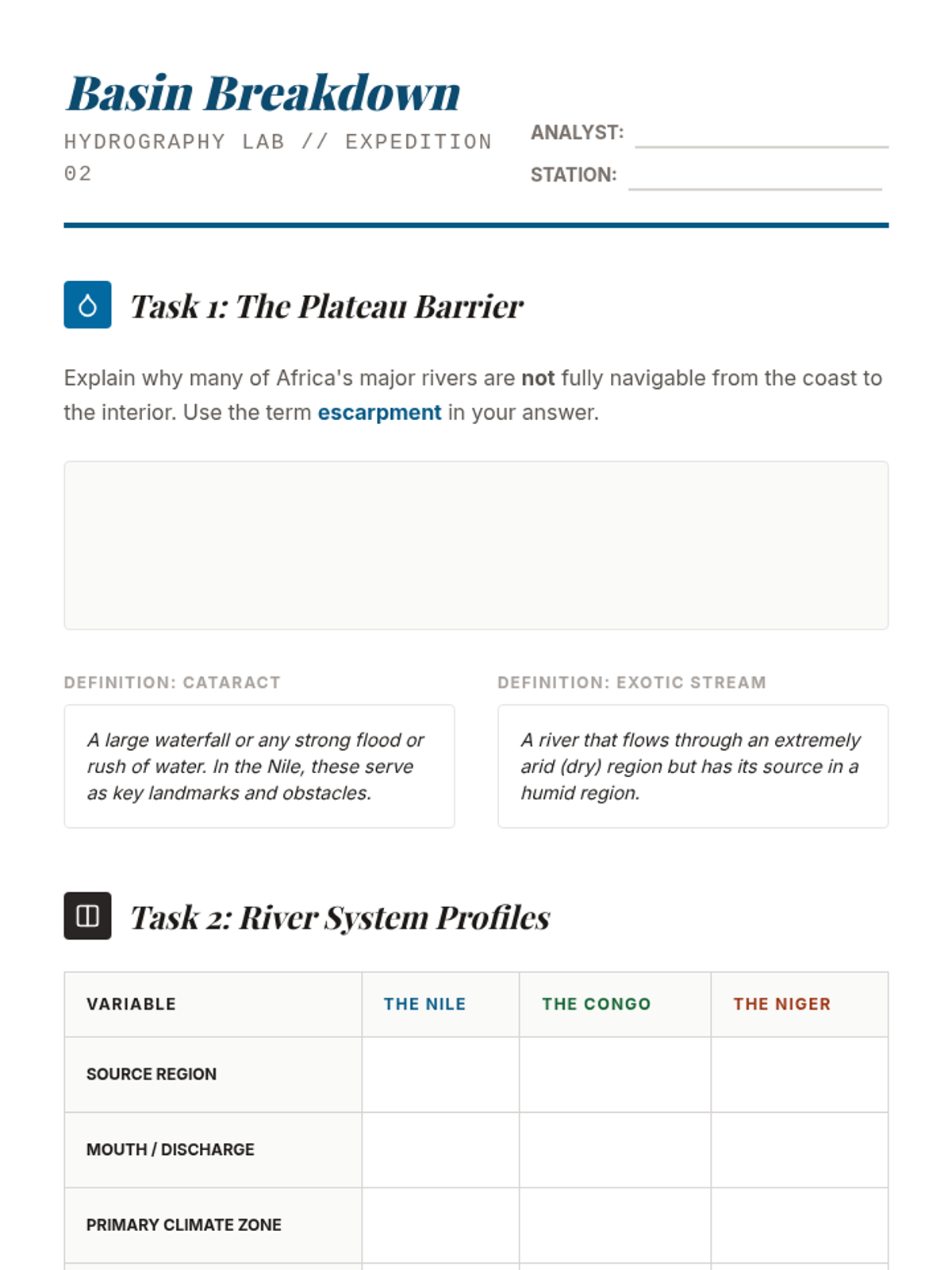Select the cataract definition card
The width and height of the screenshot is (952, 1270).
[259, 766]
